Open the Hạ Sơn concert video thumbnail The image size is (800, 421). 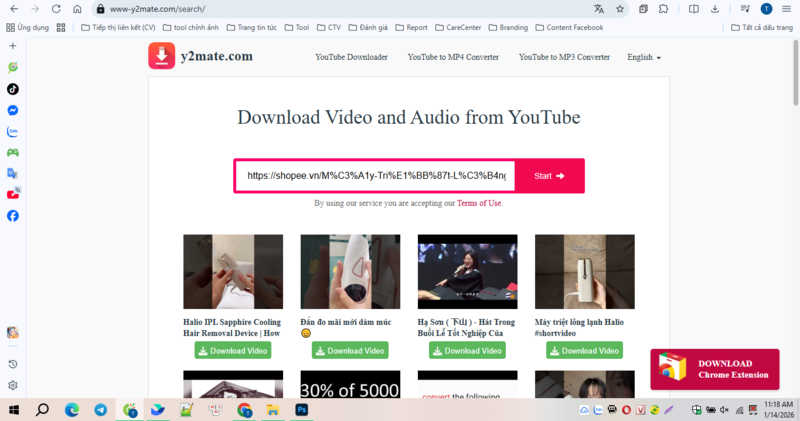(467, 271)
